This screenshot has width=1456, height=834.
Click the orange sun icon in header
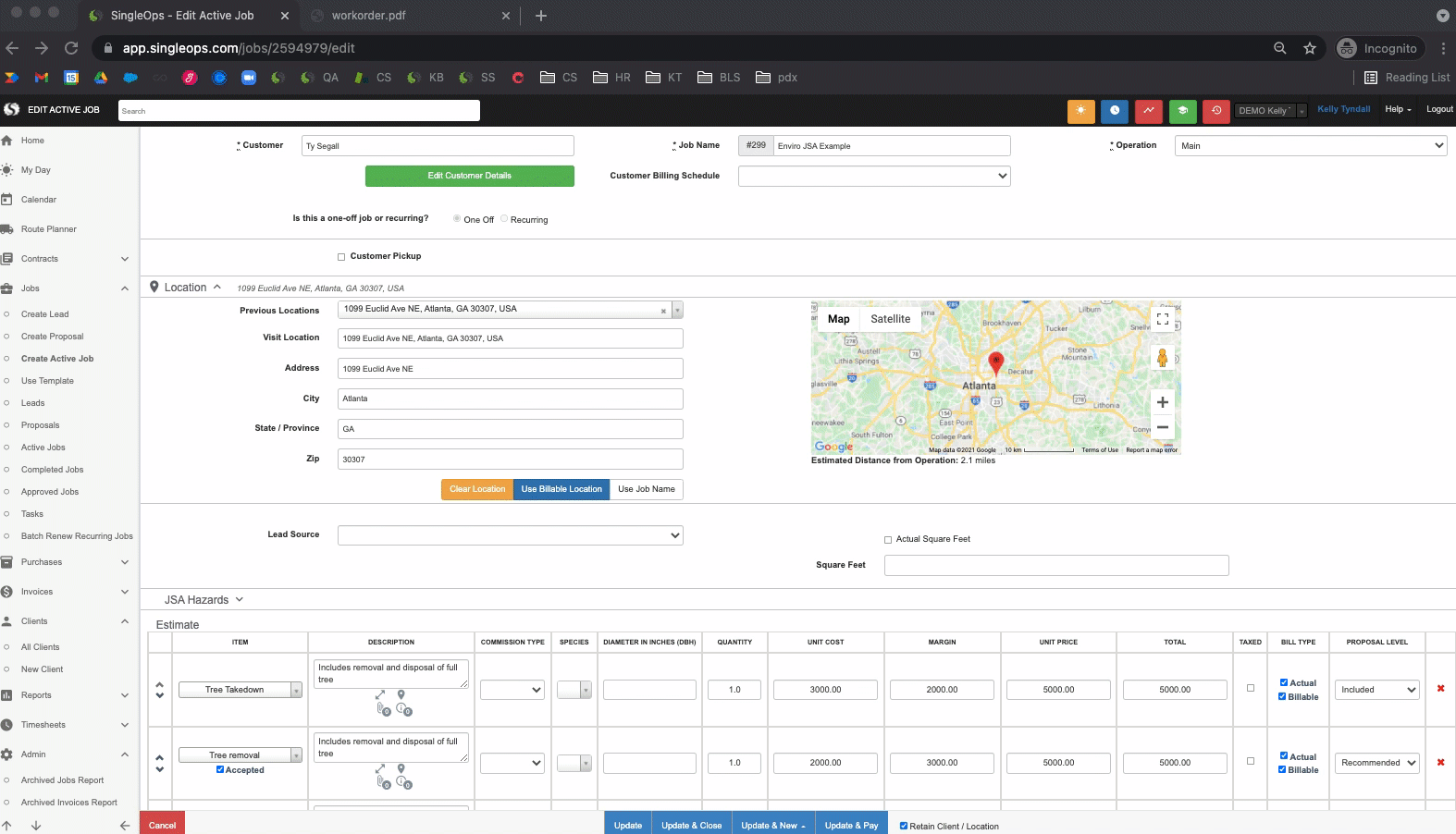(x=1080, y=111)
